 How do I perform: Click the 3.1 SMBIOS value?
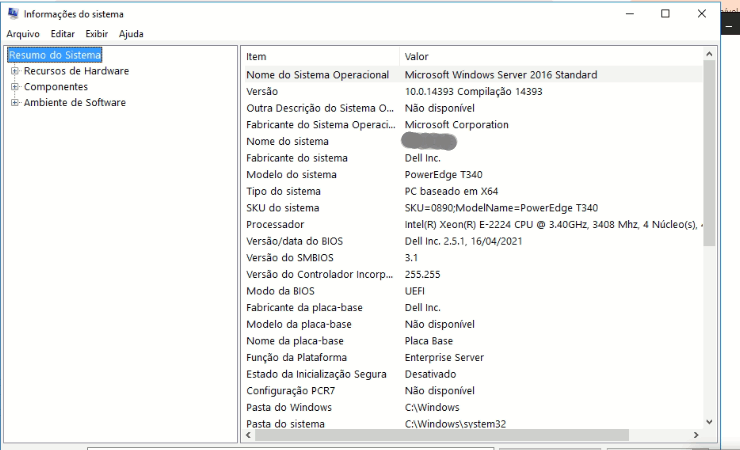click(411, 258)
